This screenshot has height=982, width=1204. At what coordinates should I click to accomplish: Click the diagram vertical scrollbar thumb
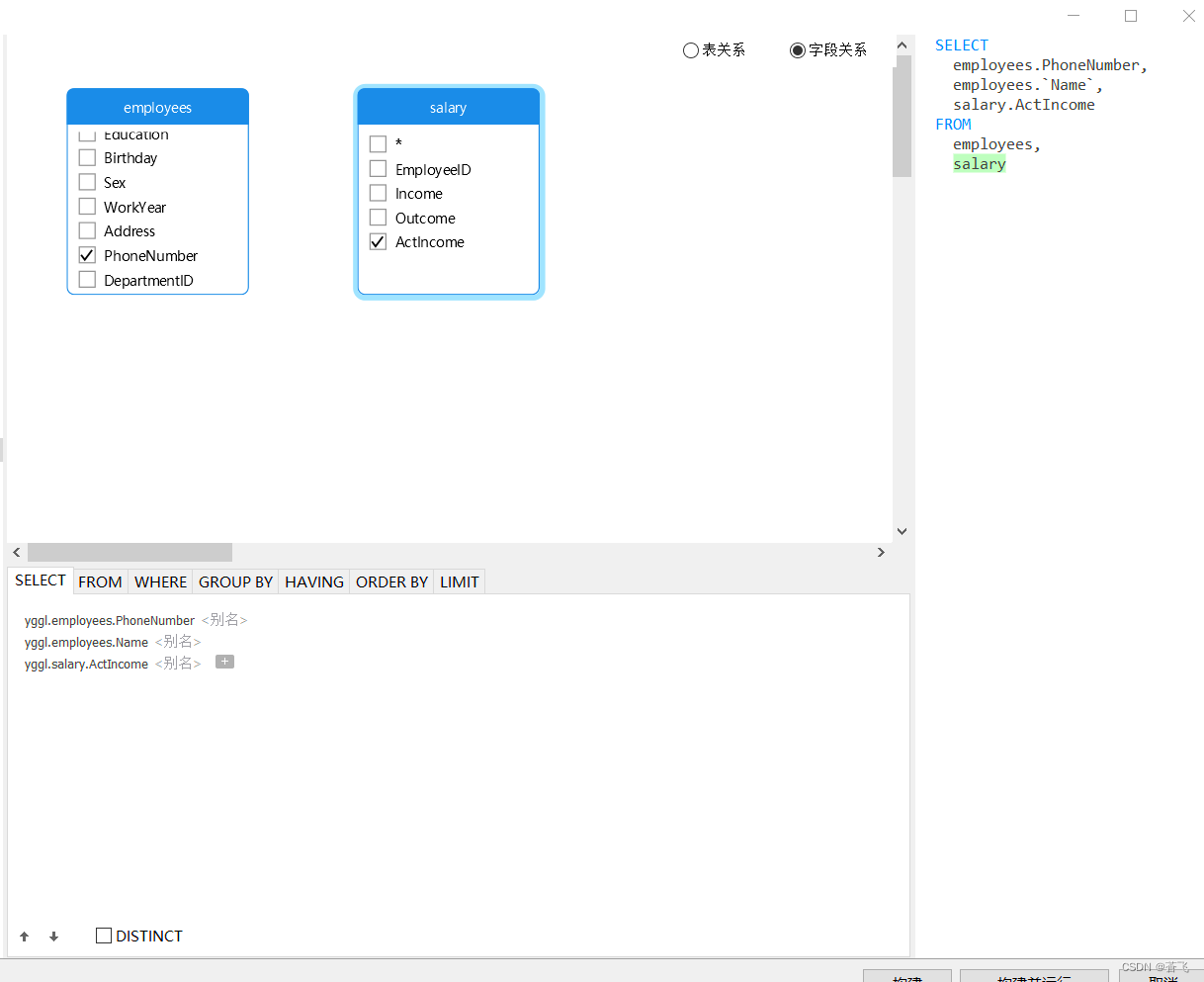[902, 116]
